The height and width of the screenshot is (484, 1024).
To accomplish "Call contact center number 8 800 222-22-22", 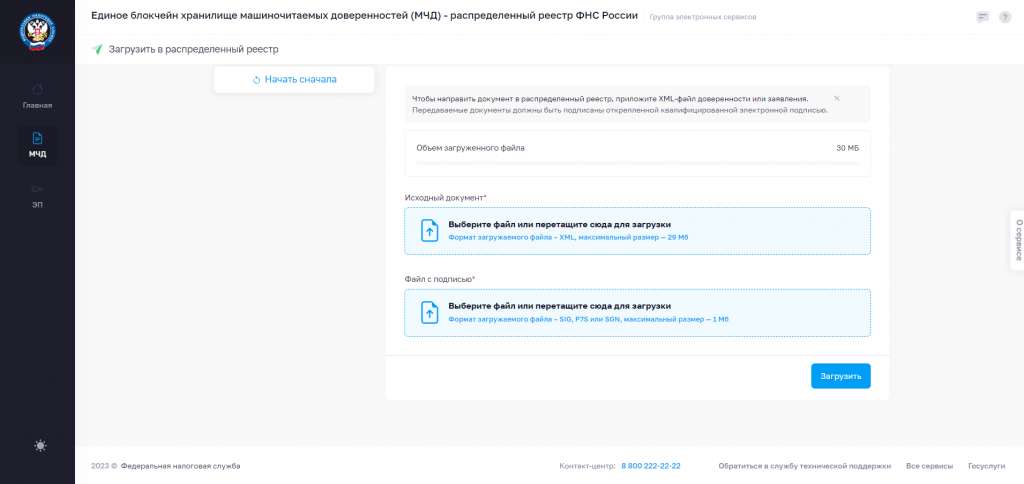I will tap(650, 466).
